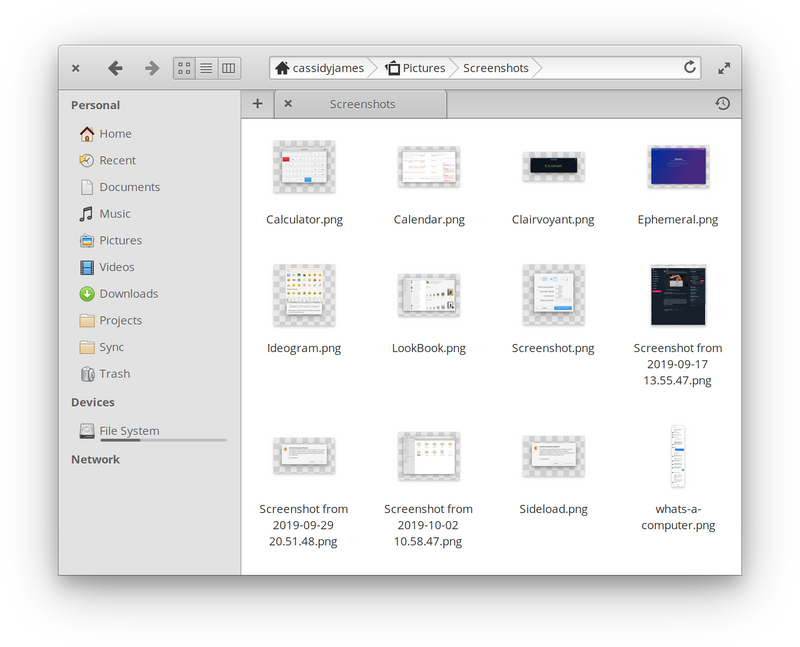Open Downloads in the sidebar
The image size is (800, 647).
coord(148,294)
